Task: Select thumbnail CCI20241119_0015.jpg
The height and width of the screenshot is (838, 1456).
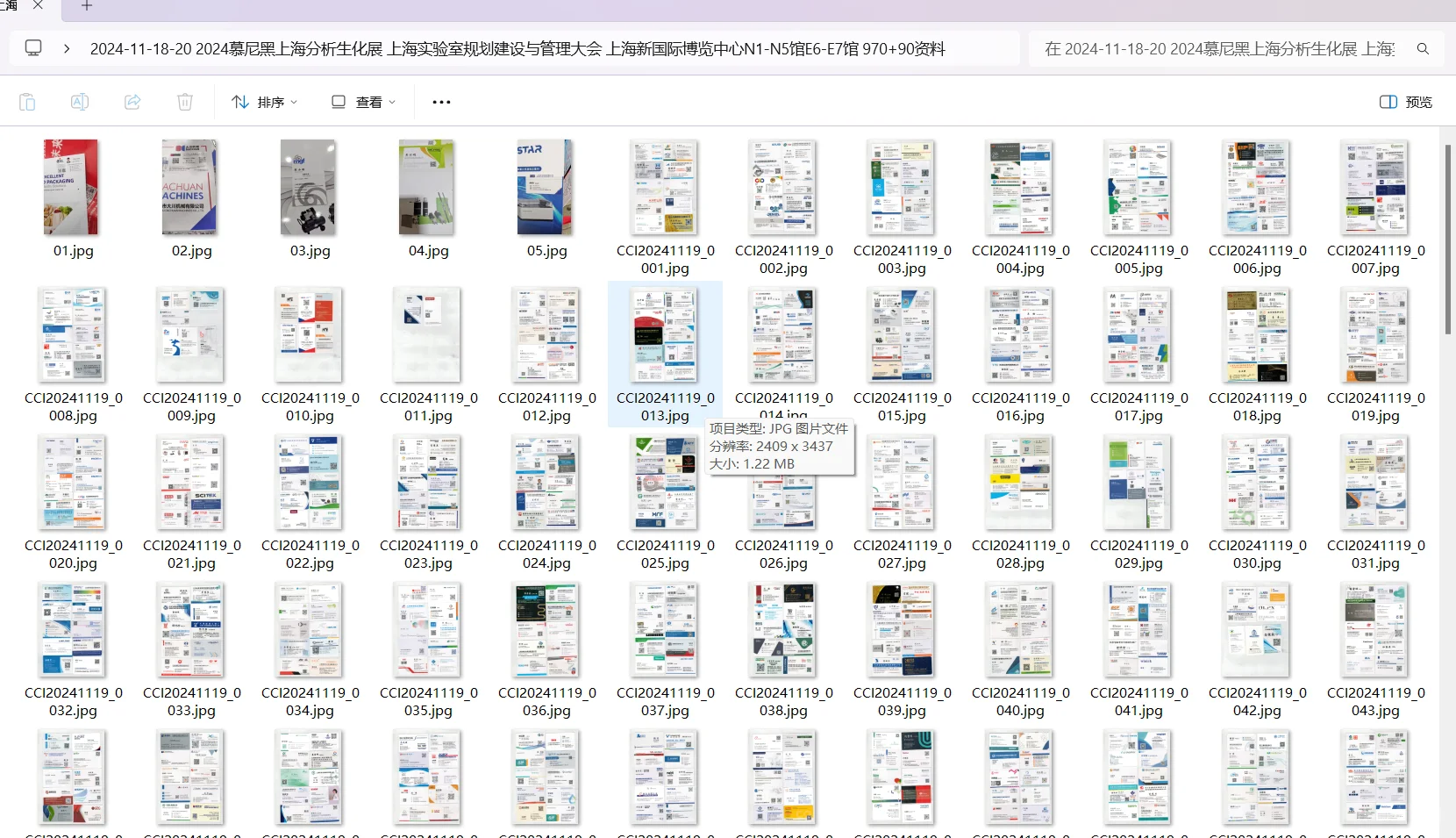Action: [902, 334]
